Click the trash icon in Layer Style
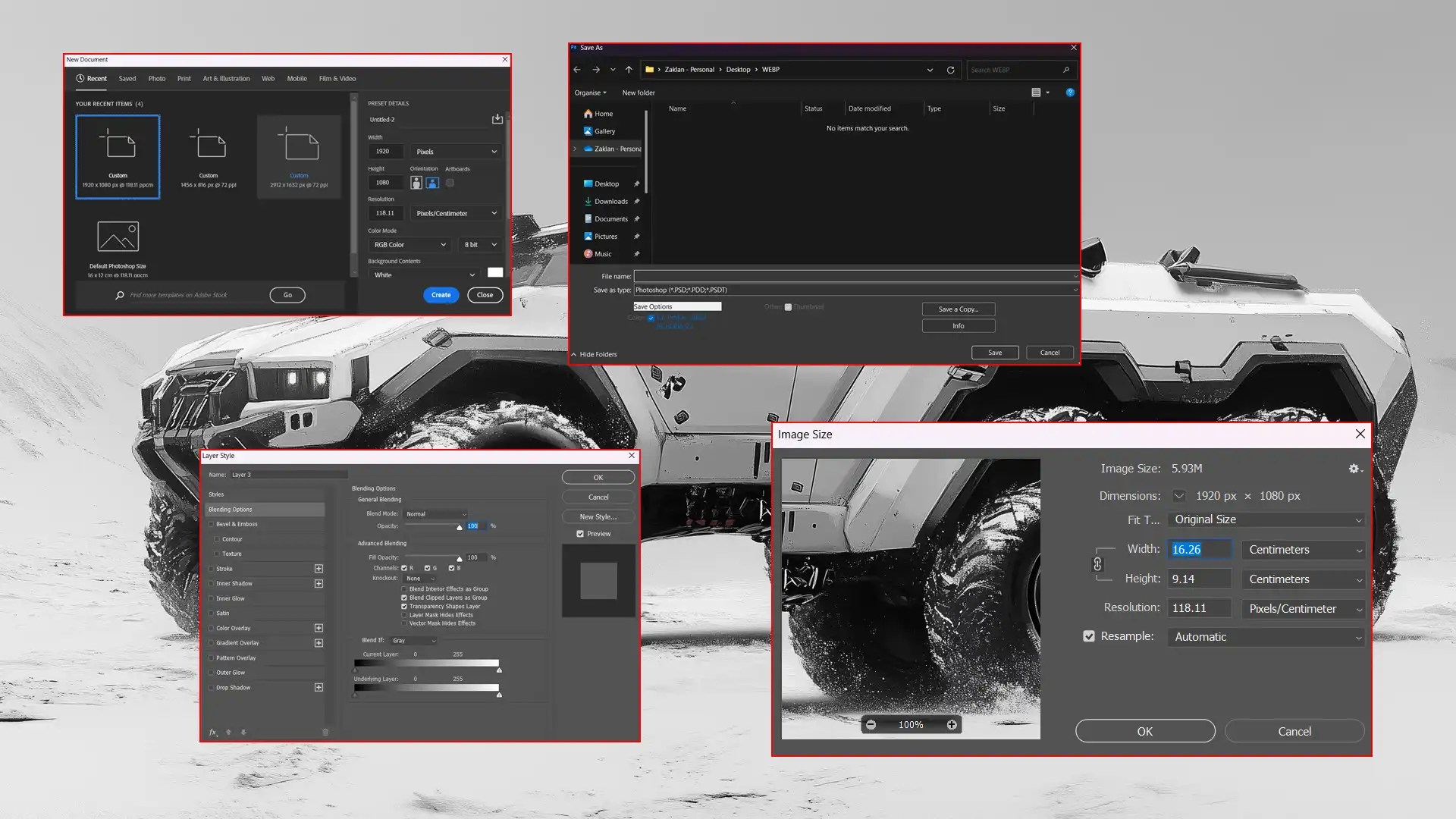1456x819 pixels. point(325,731)
